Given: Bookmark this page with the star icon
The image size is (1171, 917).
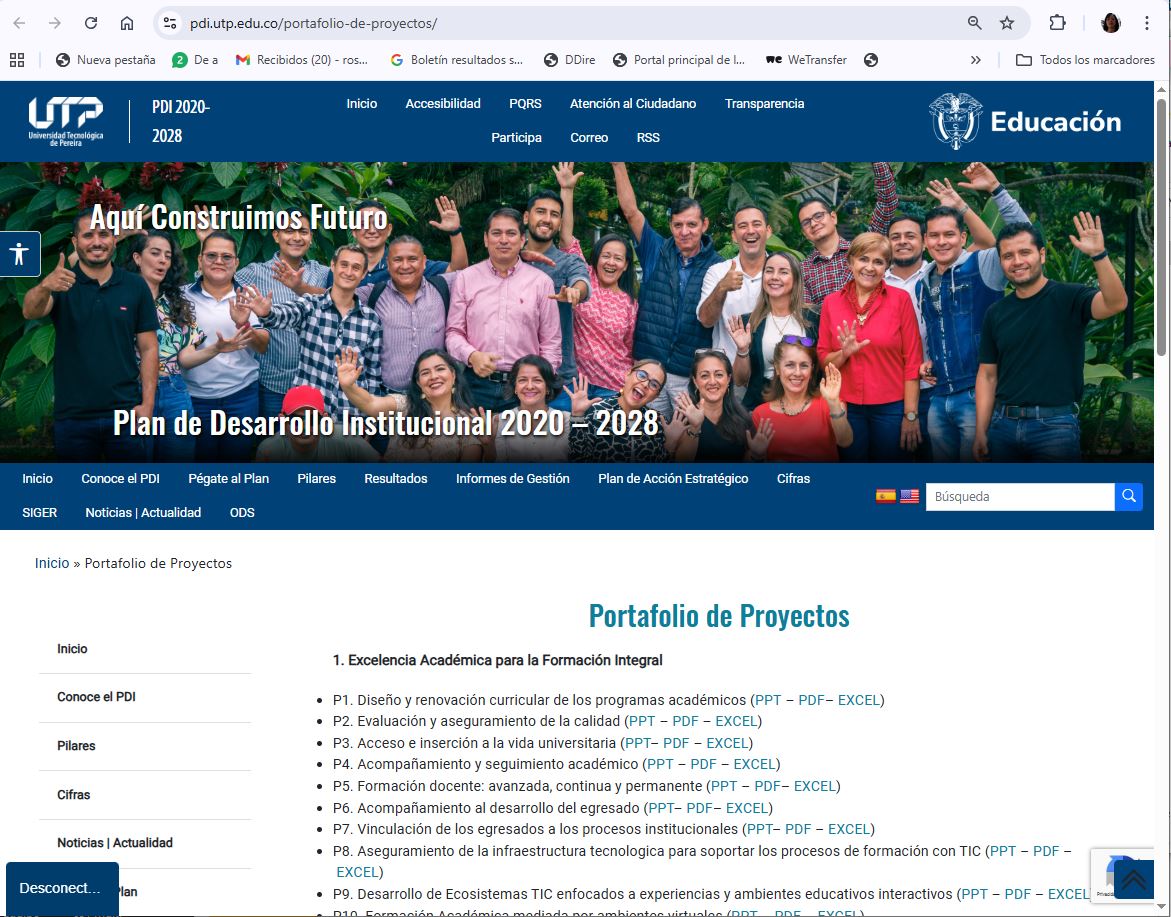Looking at the screenshot, I should click(1007, 23).
